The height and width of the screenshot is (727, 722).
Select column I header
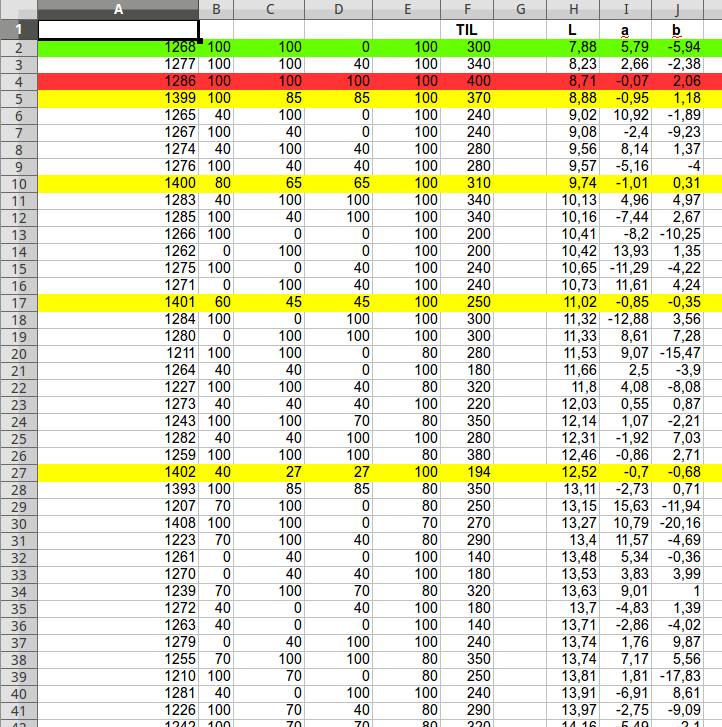(x=626, y=9)
